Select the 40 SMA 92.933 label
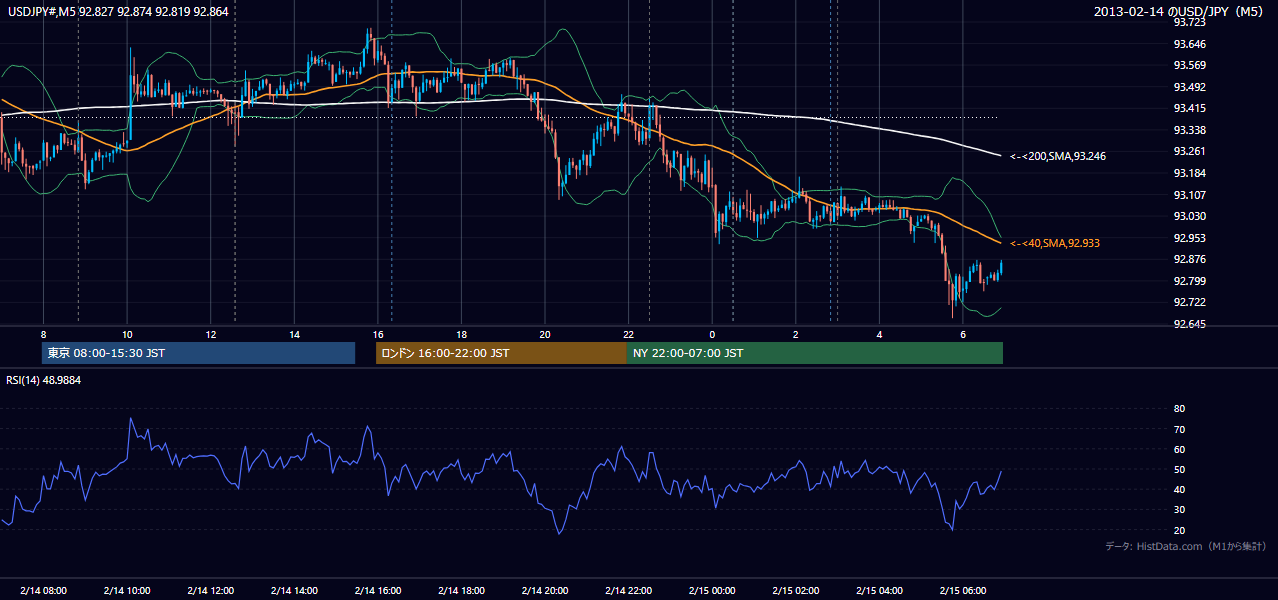Image resolution: width=1278 pixels, height=600 pixels. 1055,243
